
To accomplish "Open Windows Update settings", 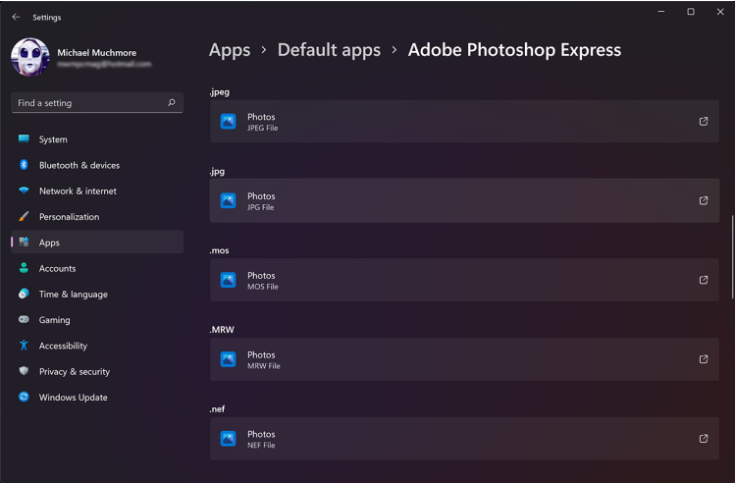I will pyautogui.click(x=97, y=397).
